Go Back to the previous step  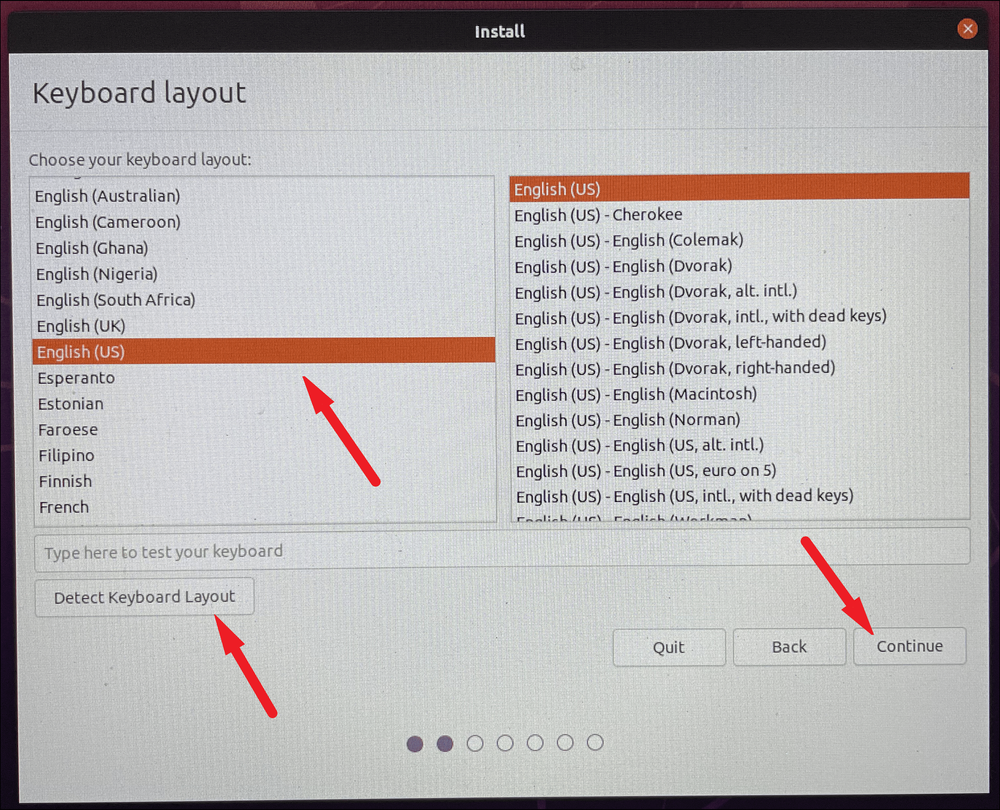[789, 647]
